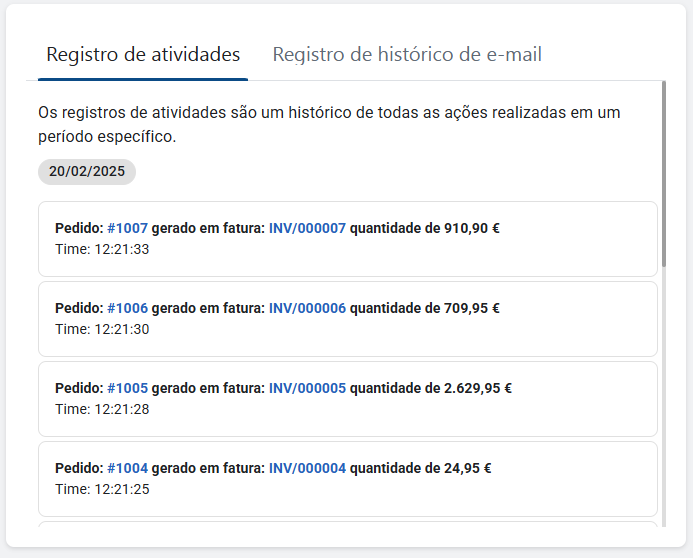
Task: Open invoice INV/000004 link
Action: click(307, 468)
